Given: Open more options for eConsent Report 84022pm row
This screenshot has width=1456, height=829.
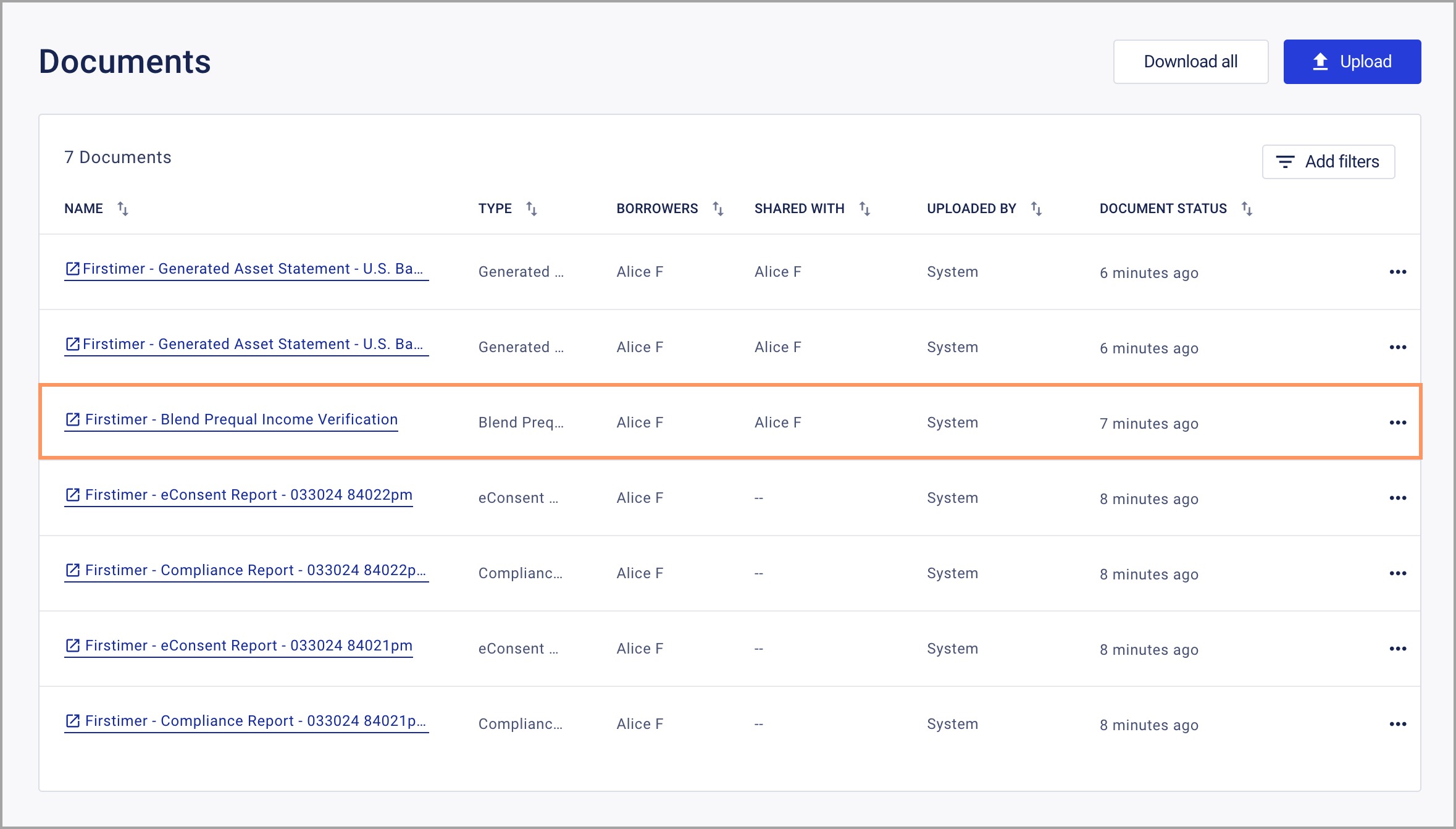Looking at the screenshot, I should [1397, 498].
